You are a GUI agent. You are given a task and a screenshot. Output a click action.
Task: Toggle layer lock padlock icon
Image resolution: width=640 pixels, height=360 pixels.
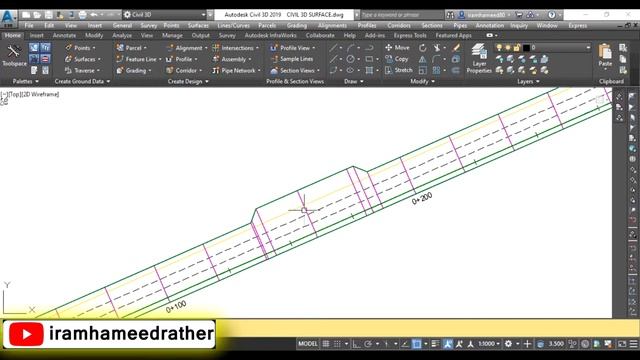(517, 48)
